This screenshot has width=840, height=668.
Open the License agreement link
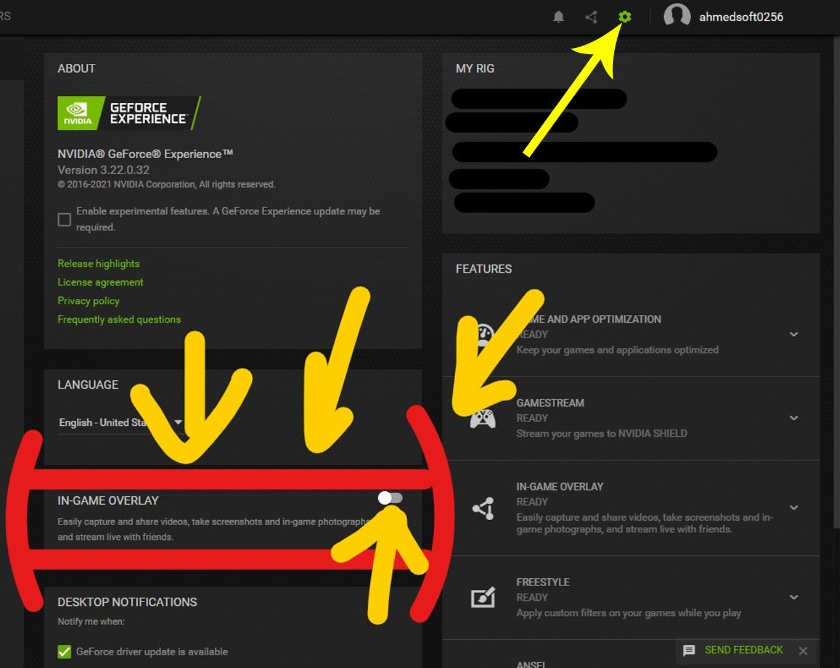point(100,282)
